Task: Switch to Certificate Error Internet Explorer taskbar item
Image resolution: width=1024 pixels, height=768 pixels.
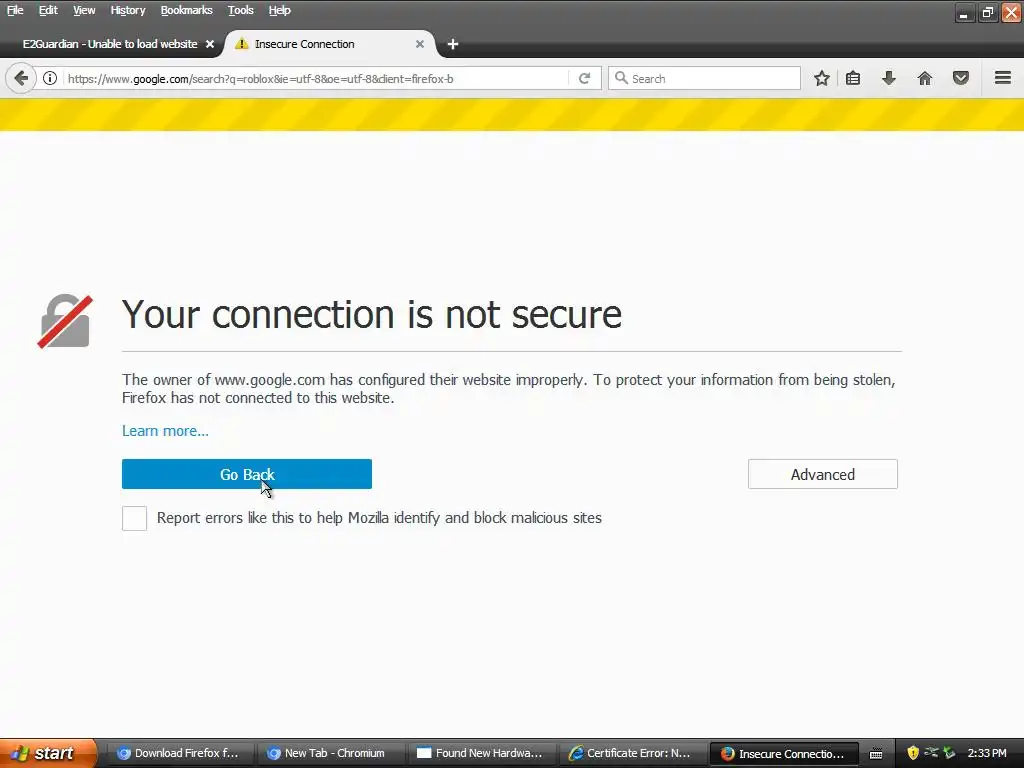Action: click(x=630, y=753)
